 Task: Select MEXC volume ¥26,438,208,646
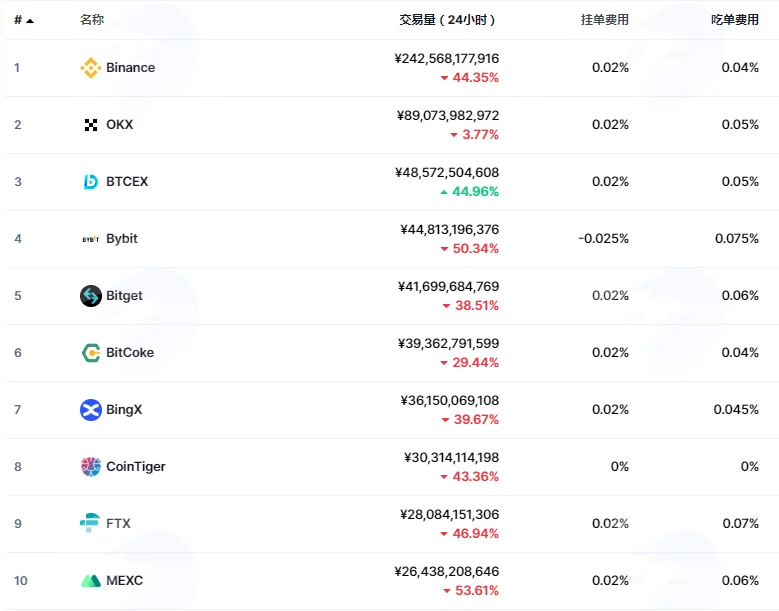447,572
